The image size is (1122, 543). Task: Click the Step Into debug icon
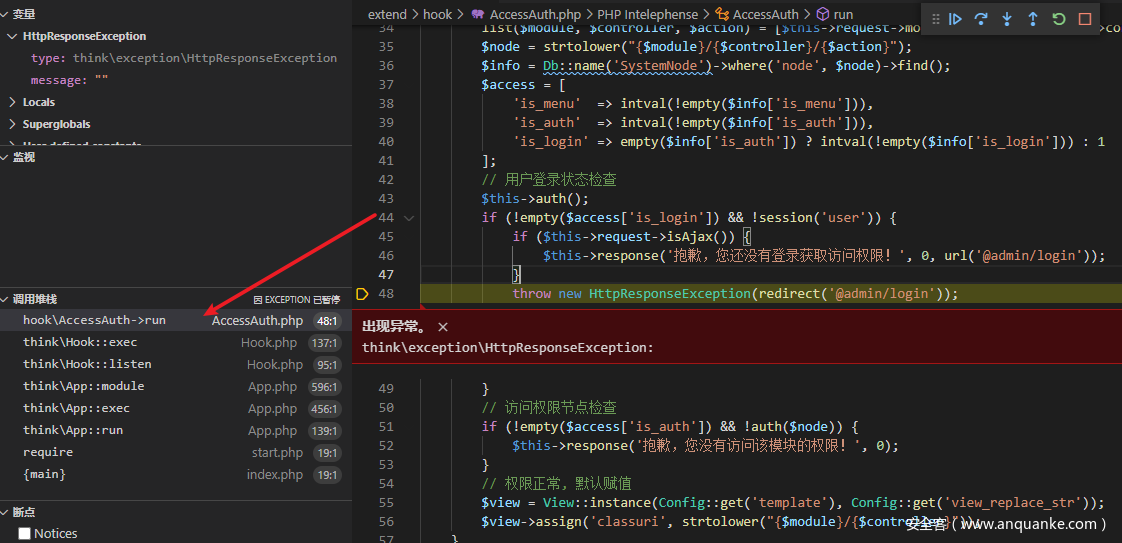tap(1007, 19)
